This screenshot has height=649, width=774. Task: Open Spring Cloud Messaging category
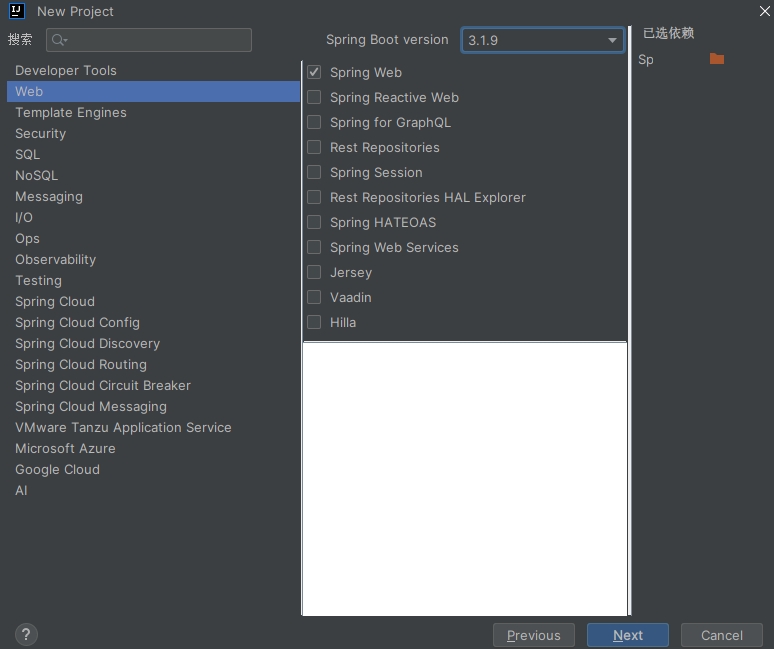point(153,407)
